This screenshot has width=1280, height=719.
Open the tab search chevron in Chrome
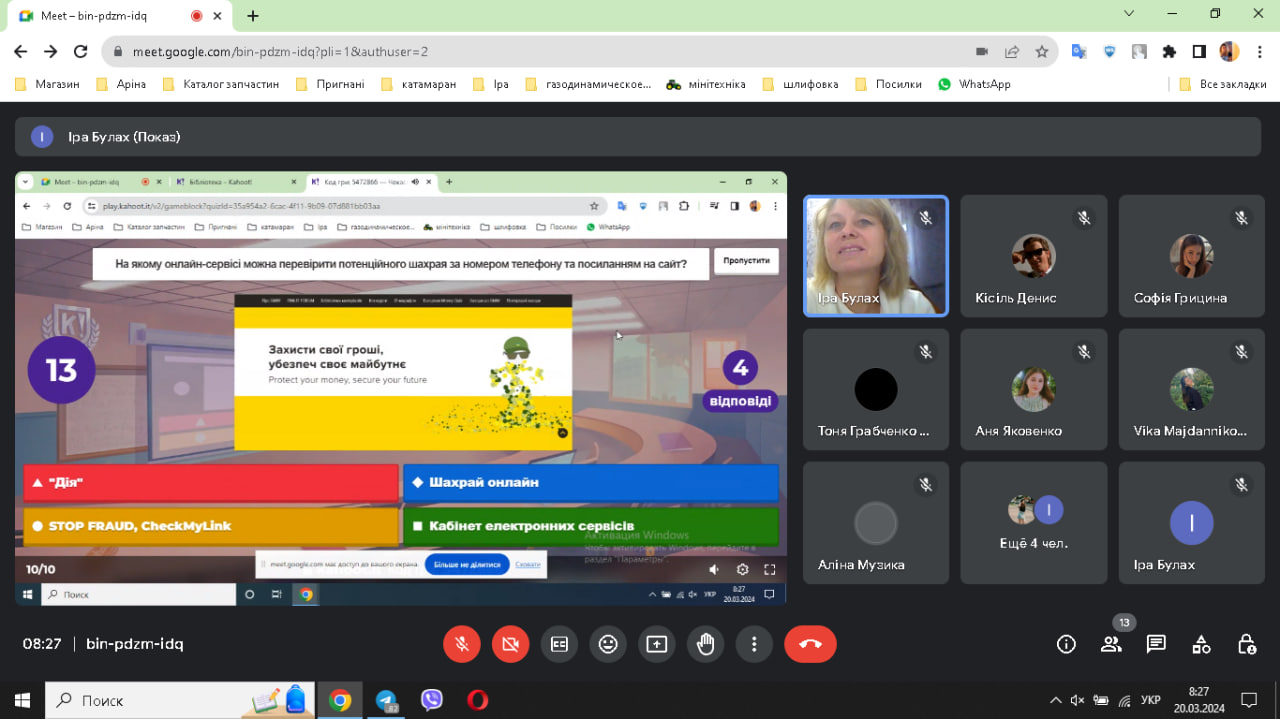[x=1129, y=14]
